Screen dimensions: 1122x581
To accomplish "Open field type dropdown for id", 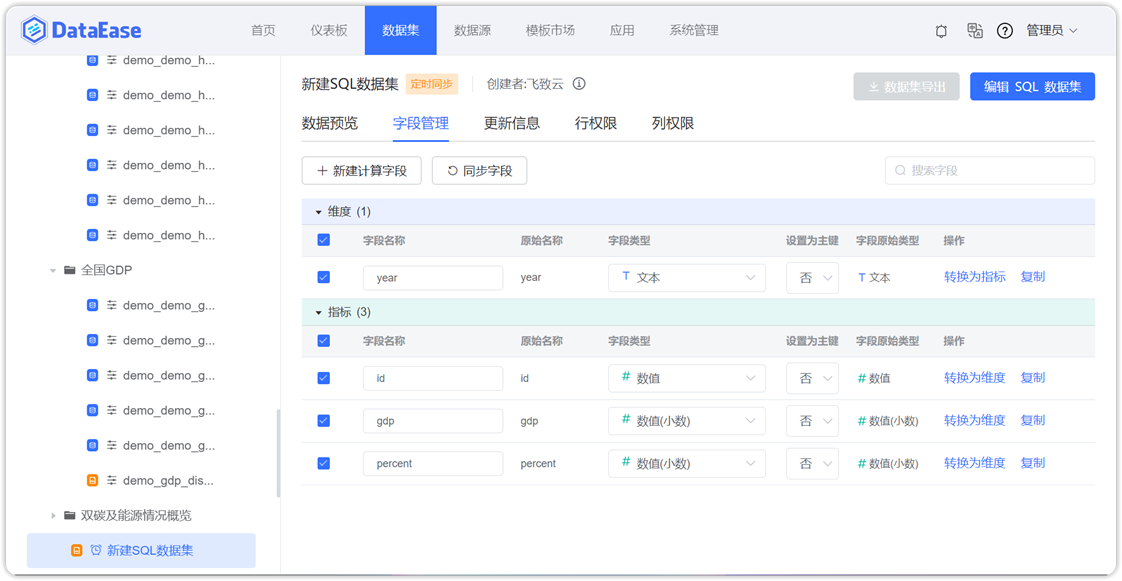I will click(x=687, y=378).
